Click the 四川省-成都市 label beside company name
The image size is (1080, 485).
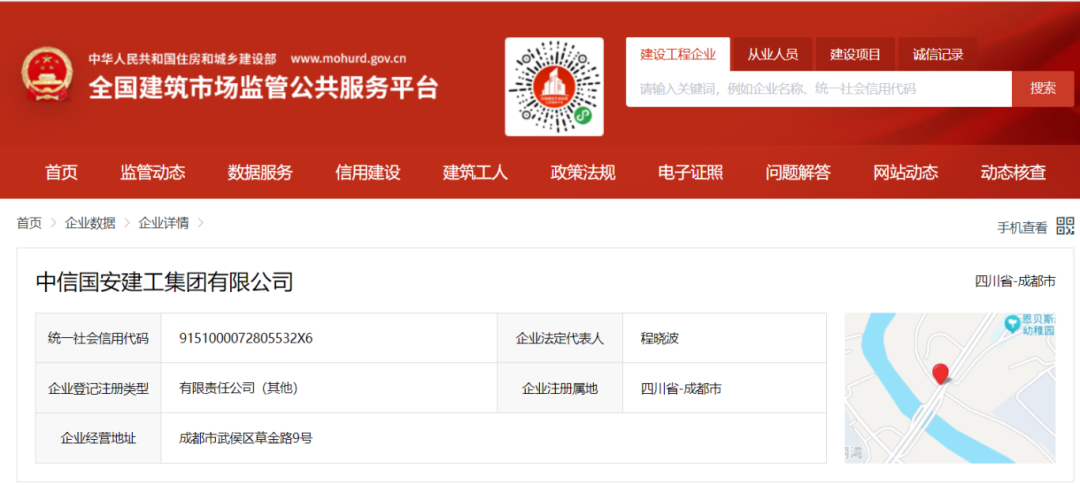1015,281
